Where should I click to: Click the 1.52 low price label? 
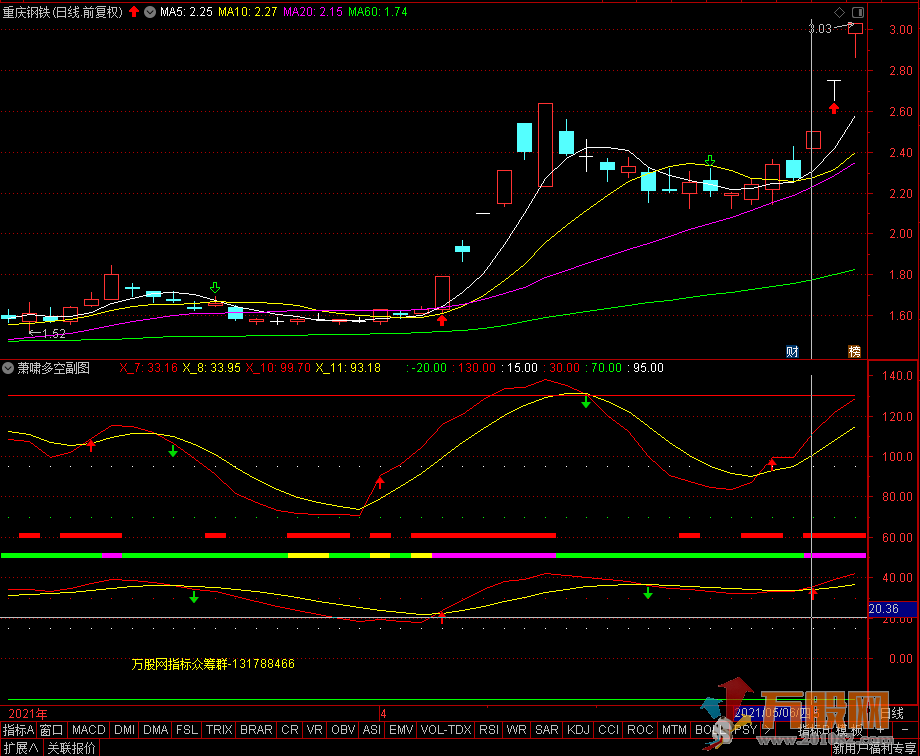pyautogui.click(x=53, y=333)
